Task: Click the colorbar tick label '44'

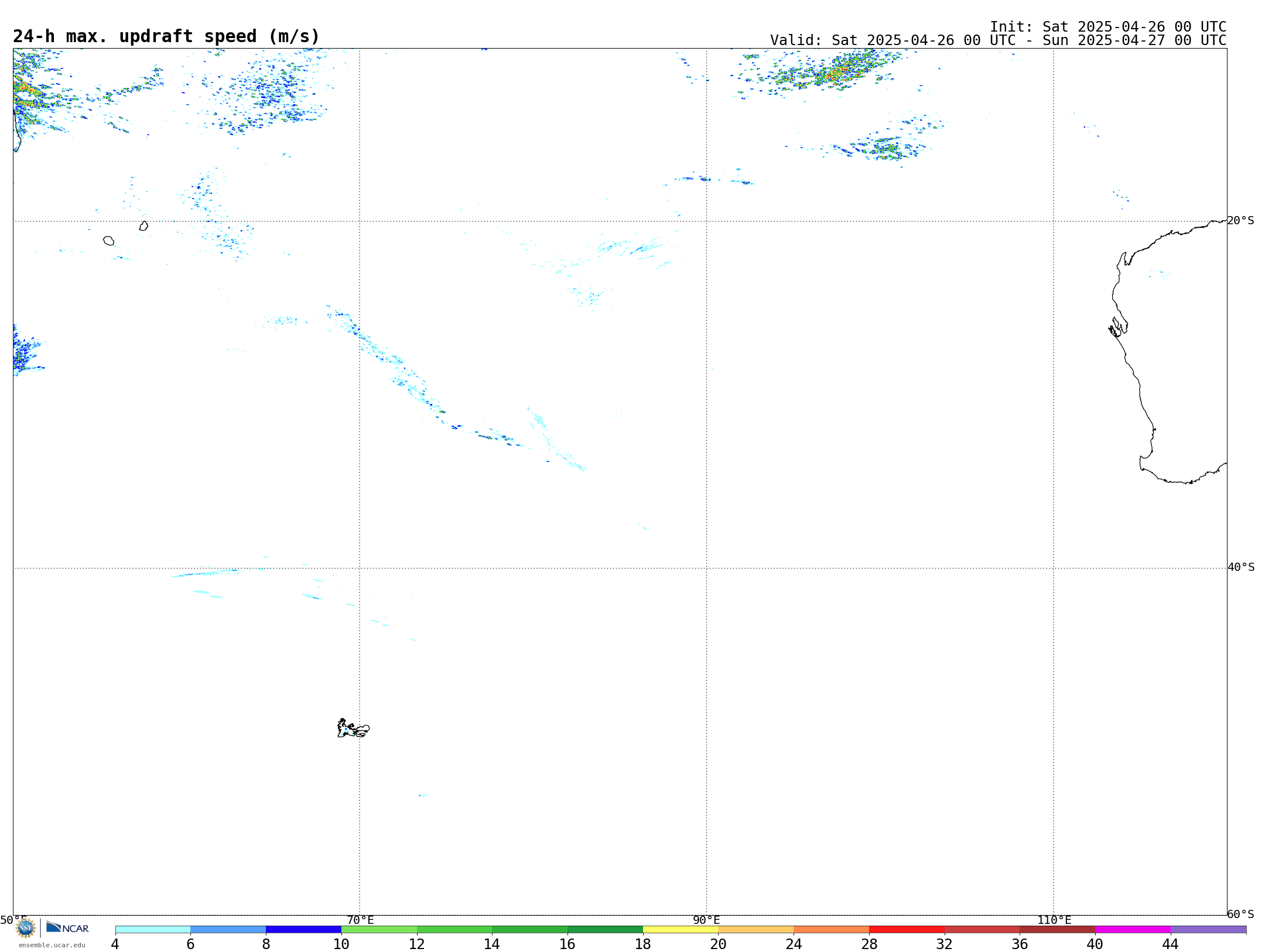Action: pos(1170,944)
